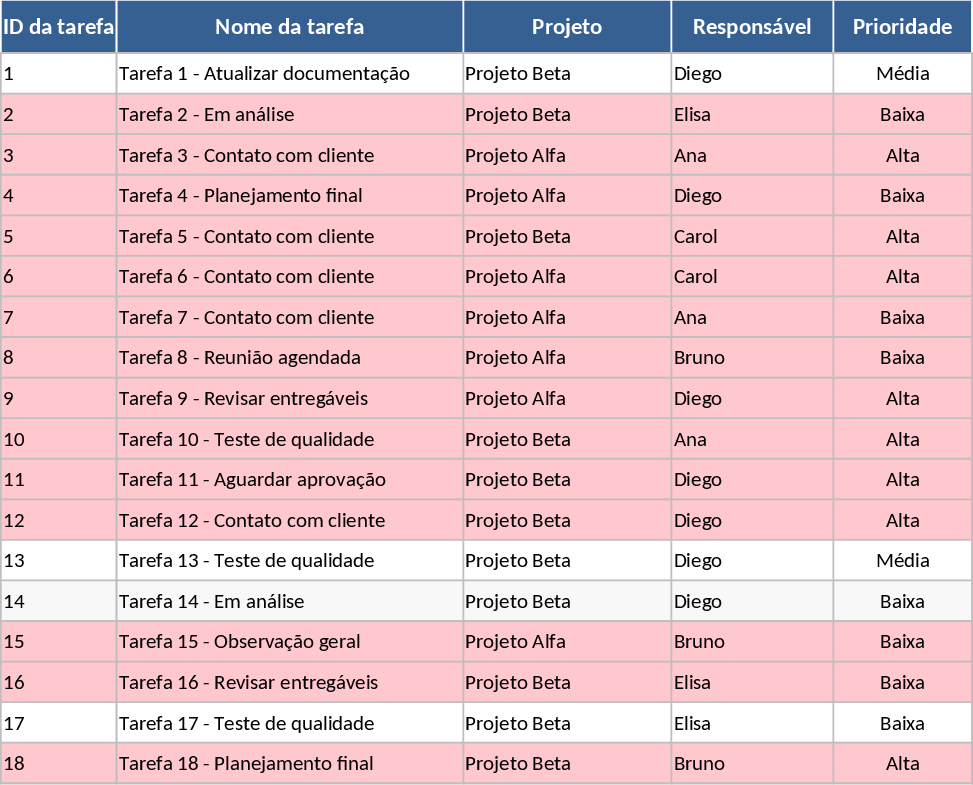The height and width of the screenshot is (785, 973).
Task: Select 'Tarefa 15 - Observação geral' cell
Action: [289, 642]
